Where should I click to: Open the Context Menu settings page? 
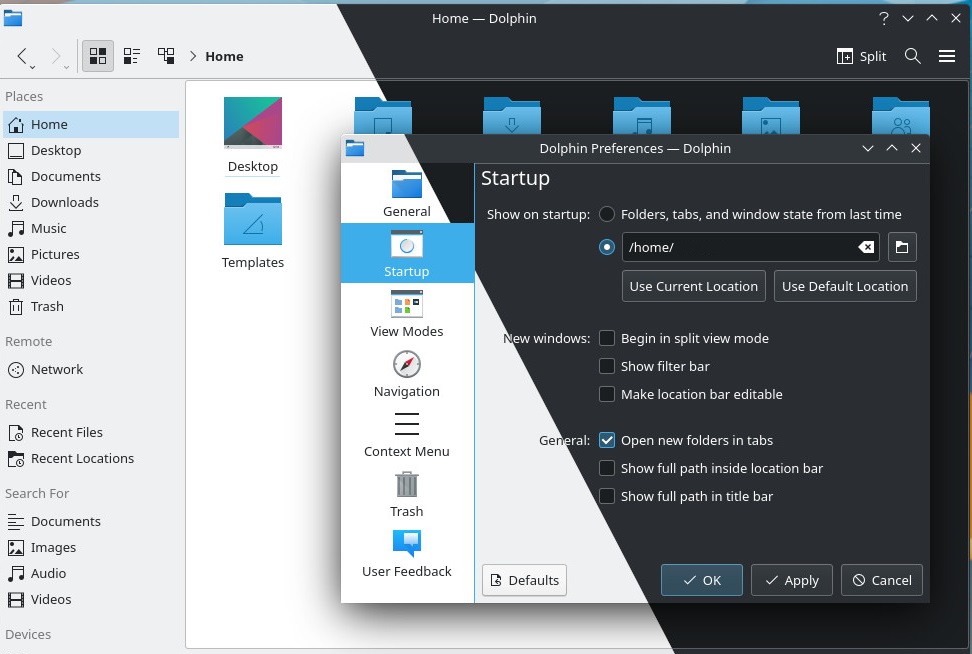coord(407,433)
